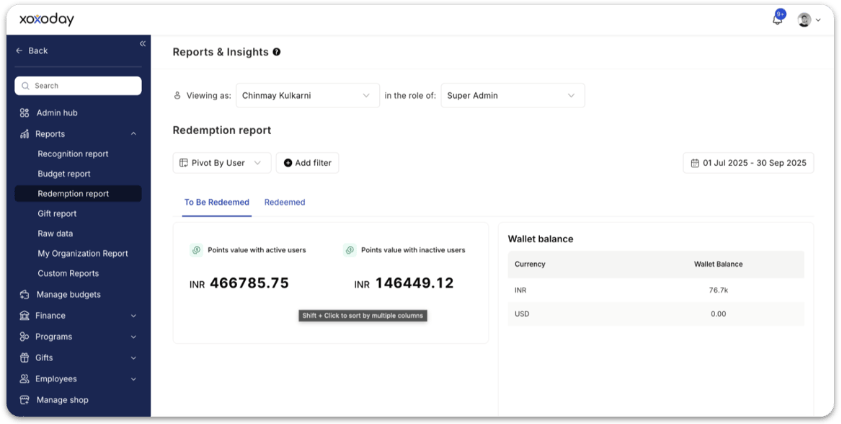Click the Programs icon
841x424 pixels.
[24, 337]
